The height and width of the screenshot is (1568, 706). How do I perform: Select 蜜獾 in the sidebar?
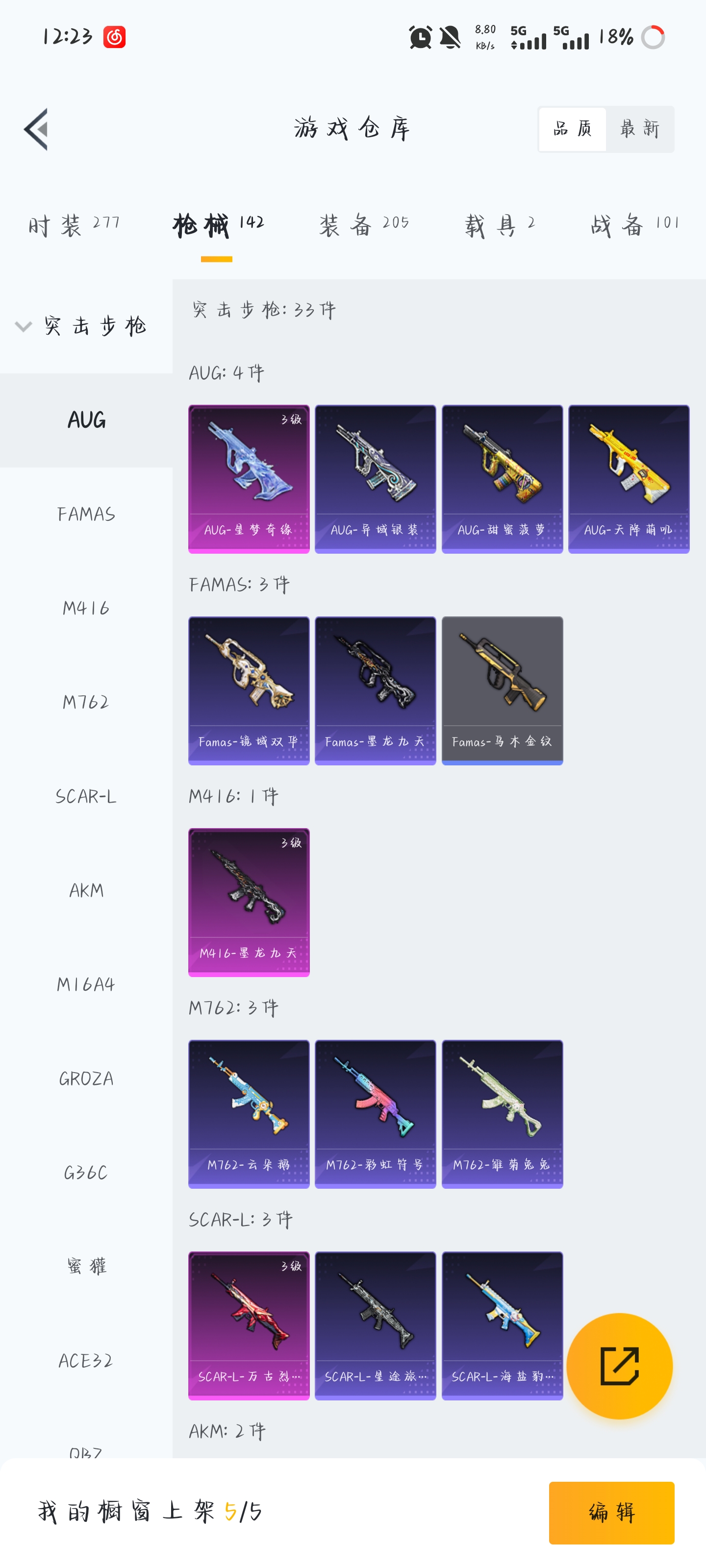[x=86, y=1267]
